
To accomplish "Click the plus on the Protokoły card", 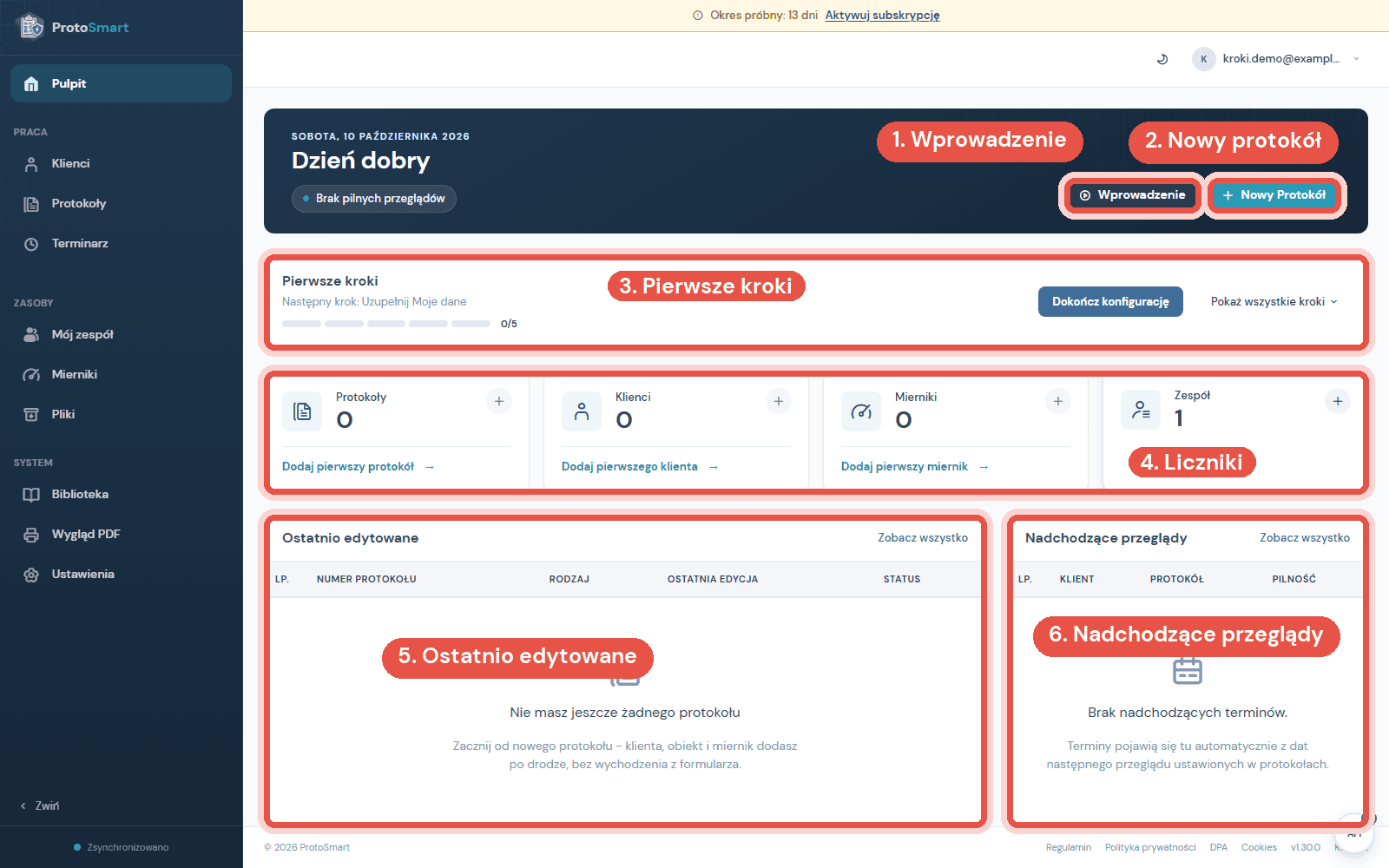I will [499, 401].
